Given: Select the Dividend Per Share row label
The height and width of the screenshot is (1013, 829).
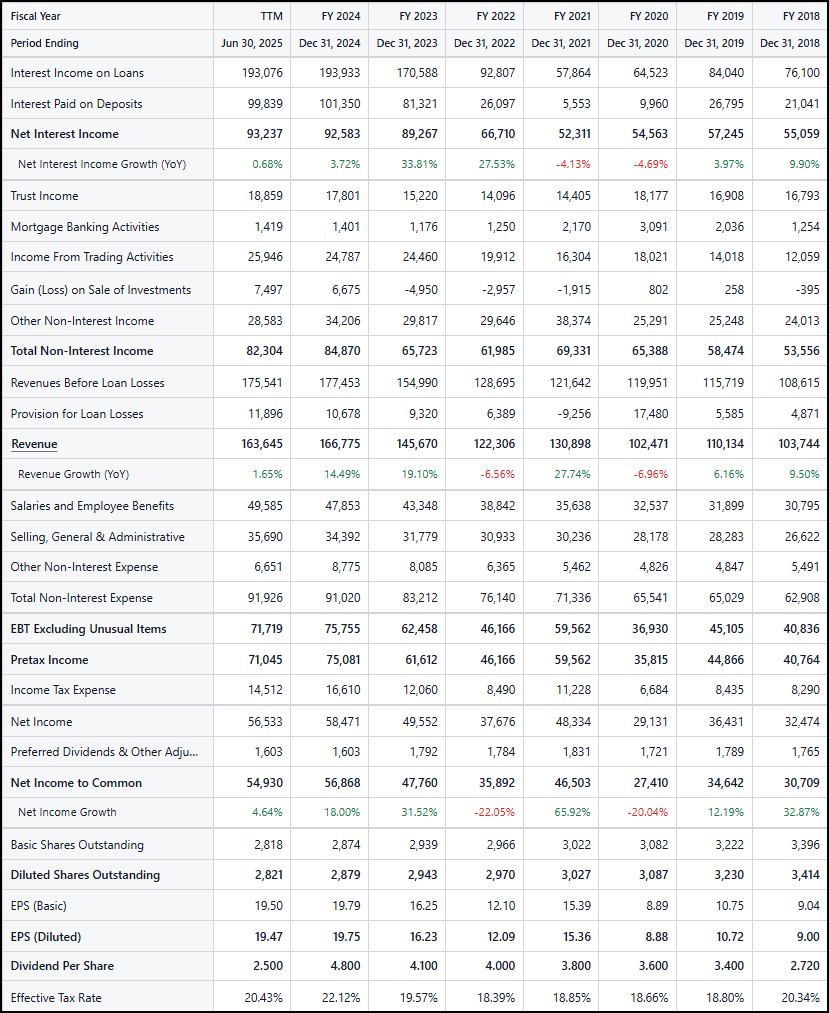Looking at the screenshot, I should click(62, 966).
